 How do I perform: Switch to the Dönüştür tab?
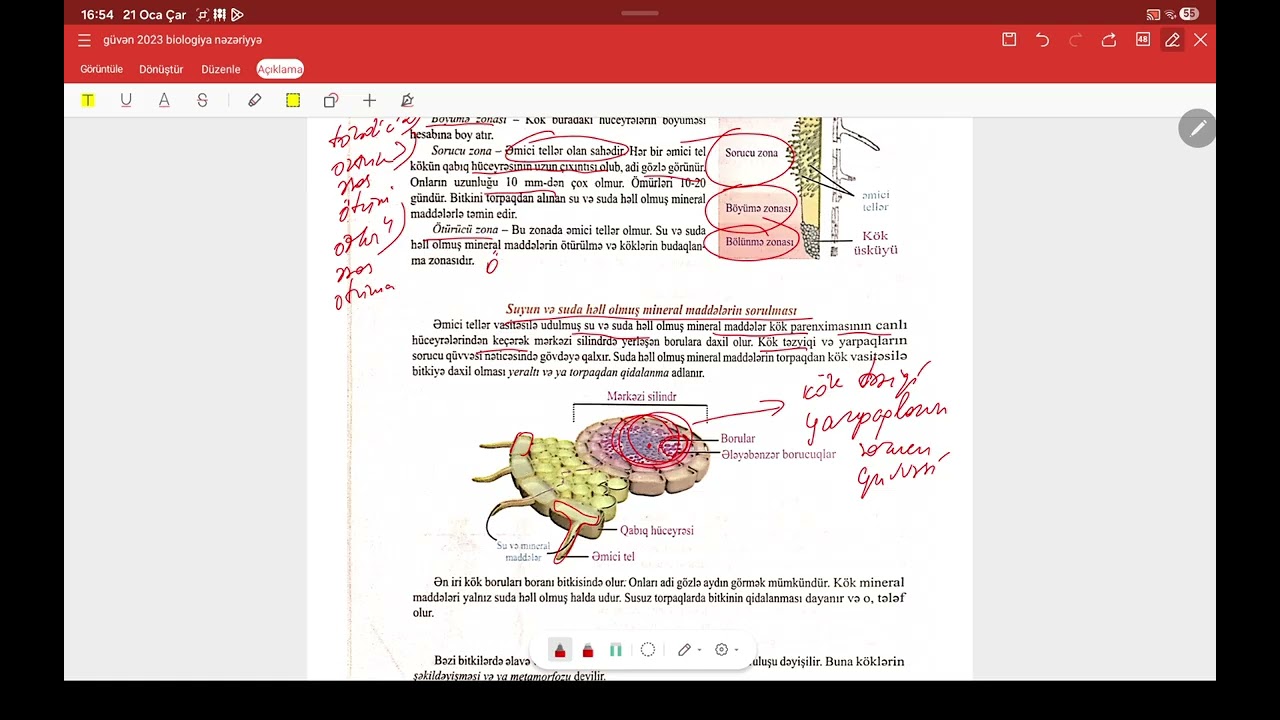click(161, 69)
